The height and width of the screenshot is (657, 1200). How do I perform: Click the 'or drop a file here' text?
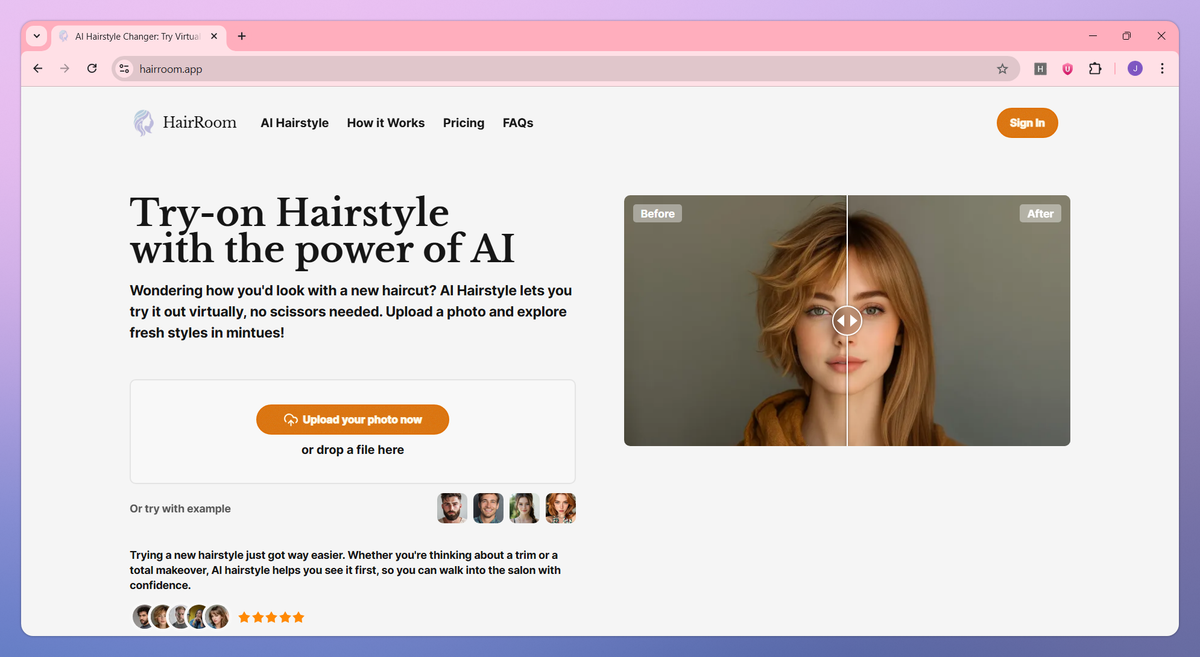353,450
